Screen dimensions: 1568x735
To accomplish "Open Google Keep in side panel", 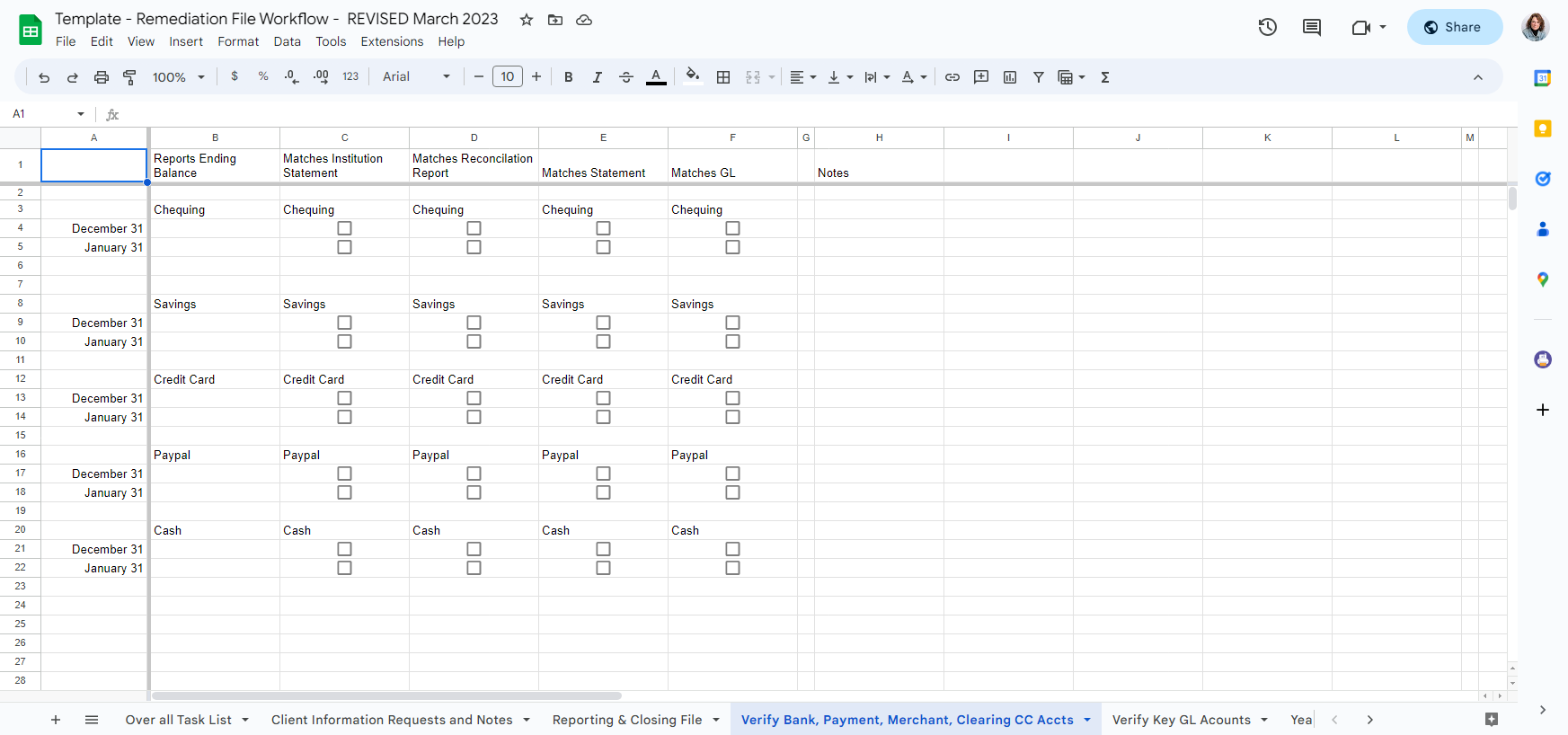I will coord(1543,128).
